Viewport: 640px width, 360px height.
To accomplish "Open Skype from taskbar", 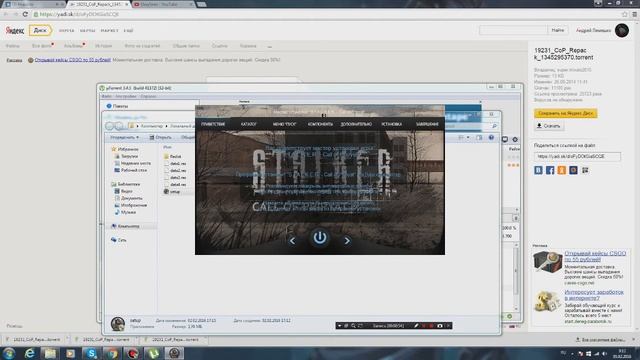I will [x=91, y=353].
